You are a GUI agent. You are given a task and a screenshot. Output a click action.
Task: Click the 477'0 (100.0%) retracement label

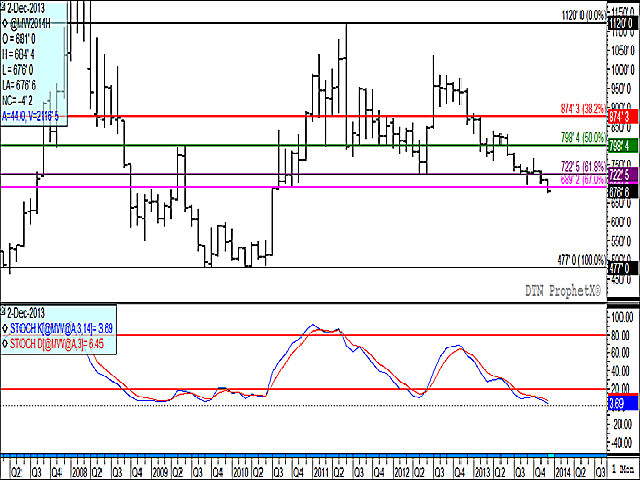(x=582, y=260)
